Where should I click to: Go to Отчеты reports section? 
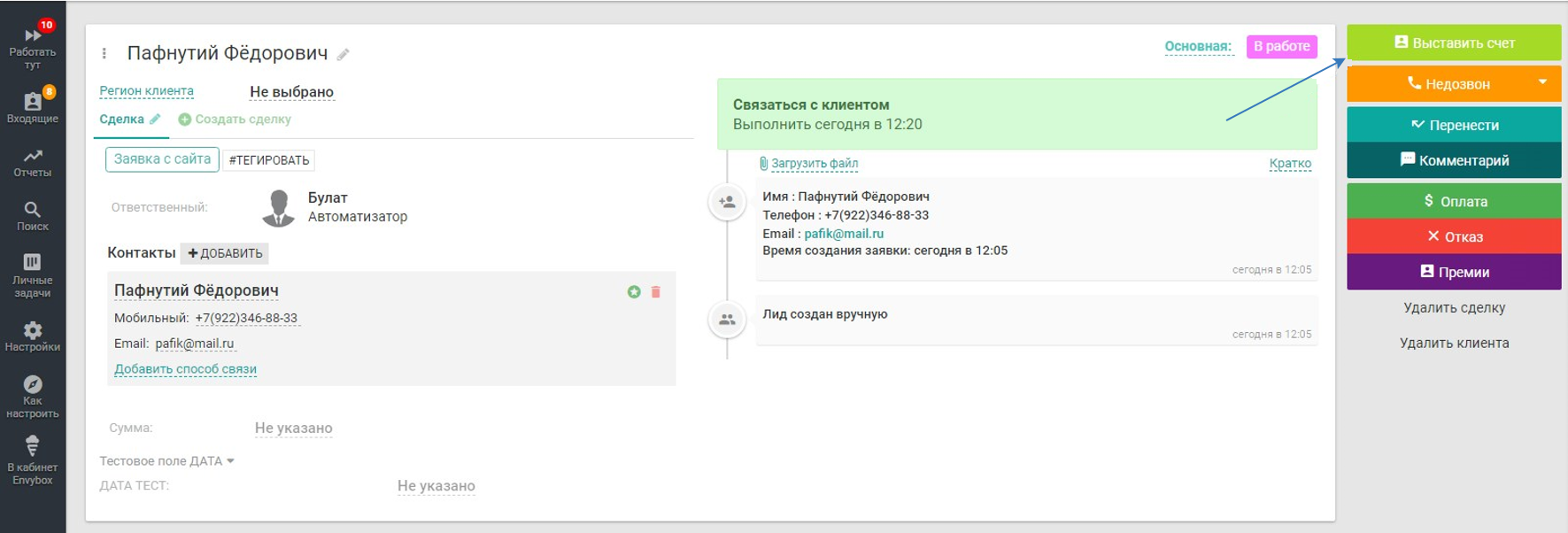(x=33, y=163)
